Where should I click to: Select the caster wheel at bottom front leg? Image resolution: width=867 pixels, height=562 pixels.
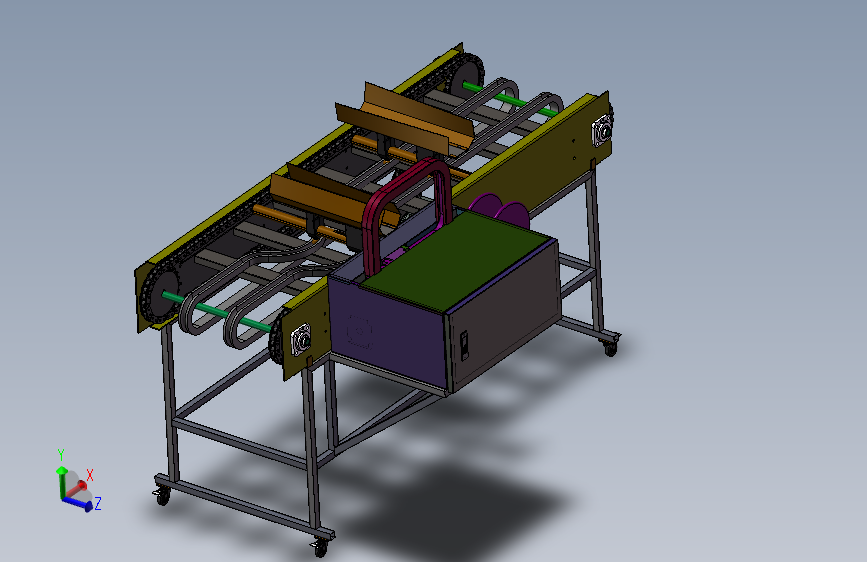[320, 547]
